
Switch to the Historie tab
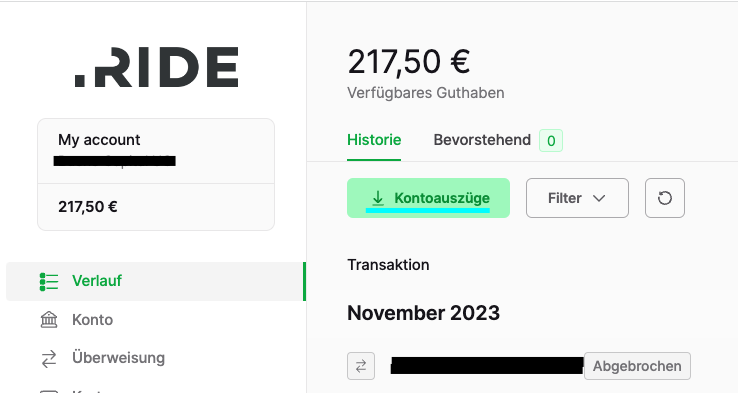(x=374, y=140)
